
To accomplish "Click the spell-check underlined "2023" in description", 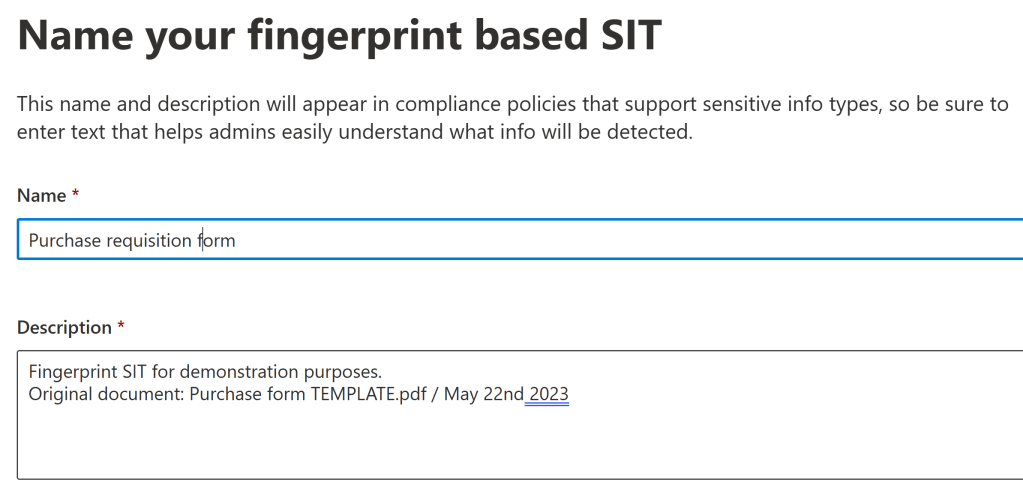I will click(549, 395).
